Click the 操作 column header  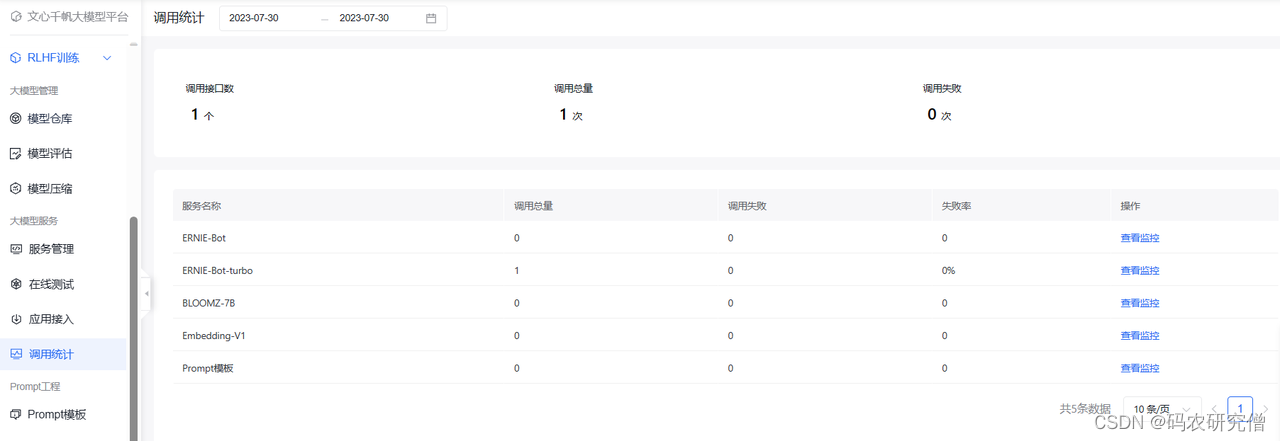[x=1131, y=206]
